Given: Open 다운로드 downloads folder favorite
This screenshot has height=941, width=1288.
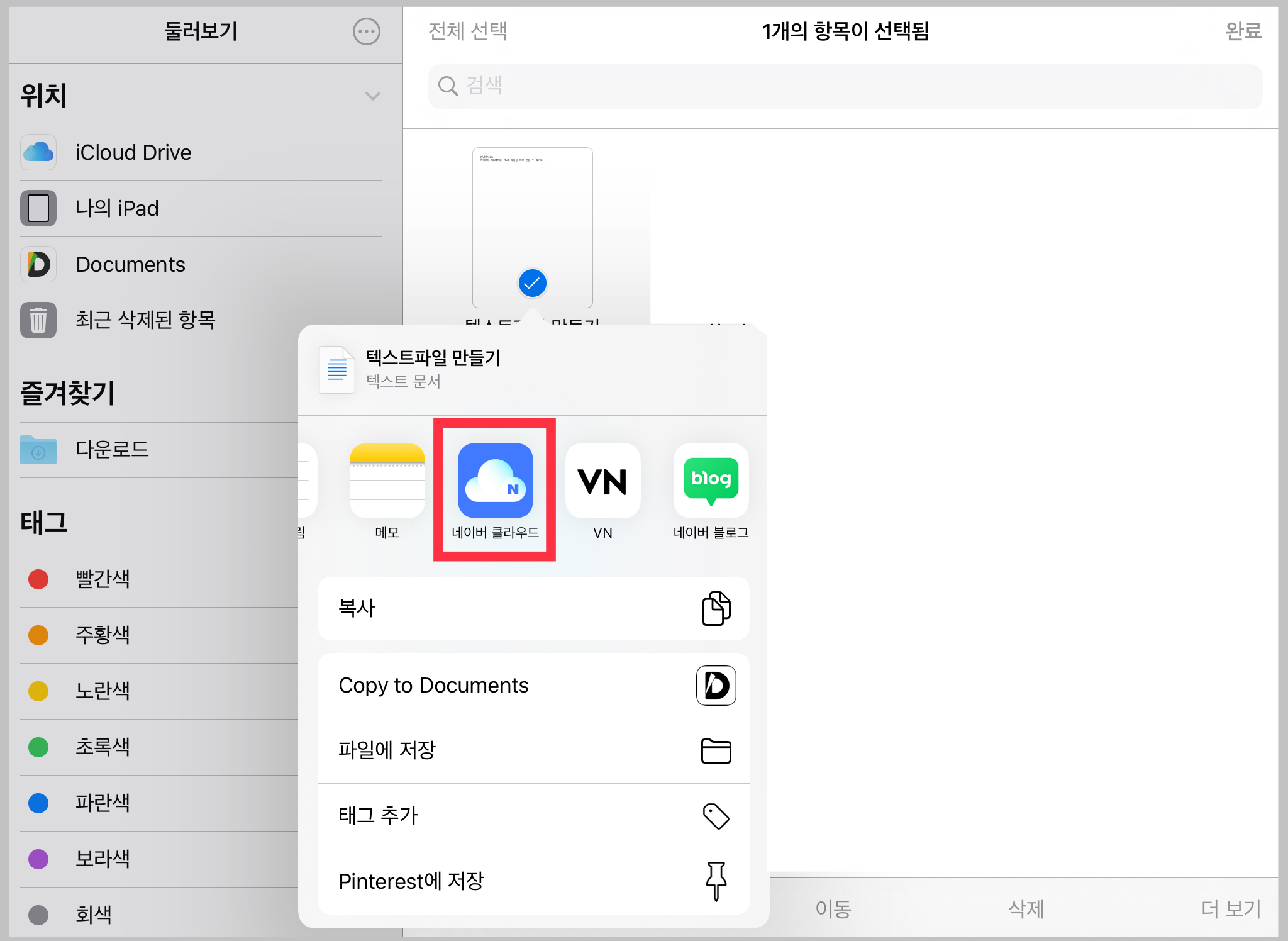Looking at the screenshot, I should tap(112, 449).
